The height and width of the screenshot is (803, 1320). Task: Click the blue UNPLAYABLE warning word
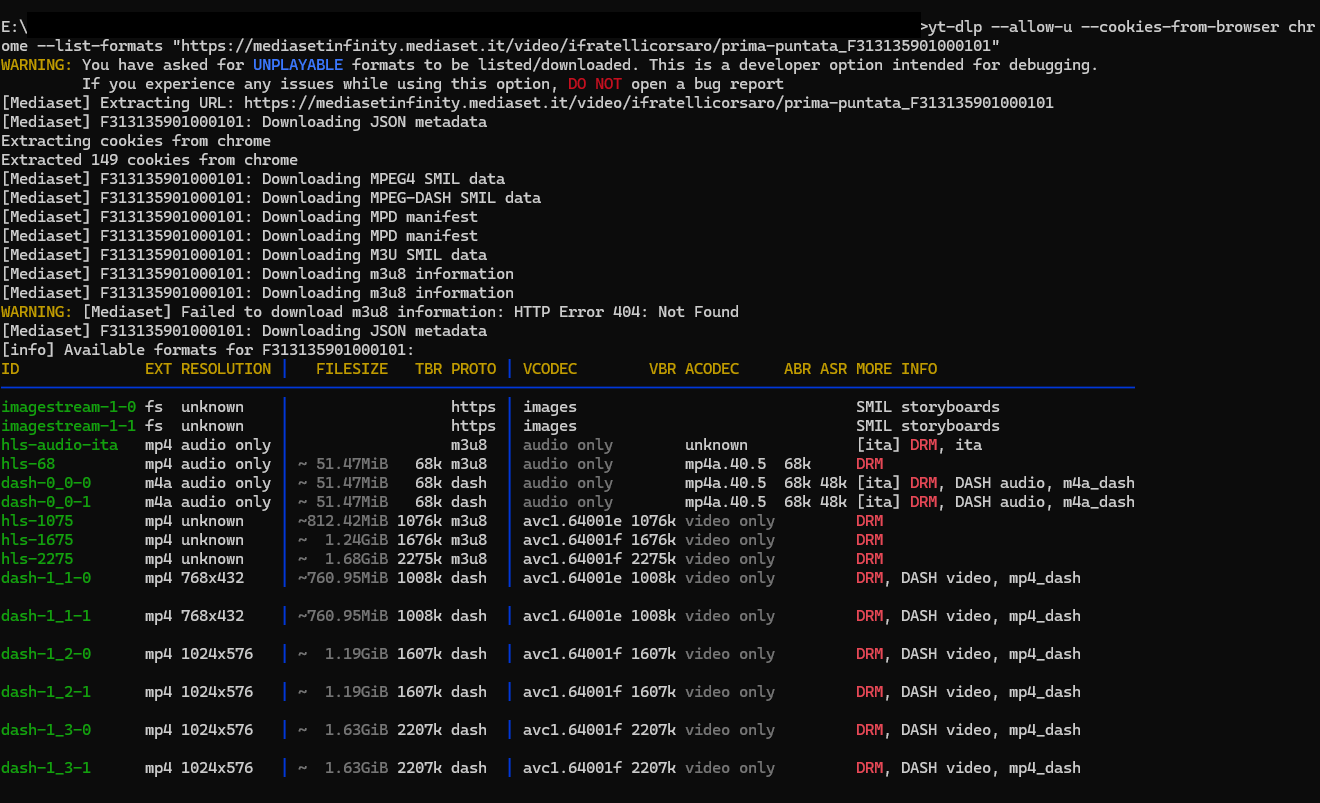point(298,65)
